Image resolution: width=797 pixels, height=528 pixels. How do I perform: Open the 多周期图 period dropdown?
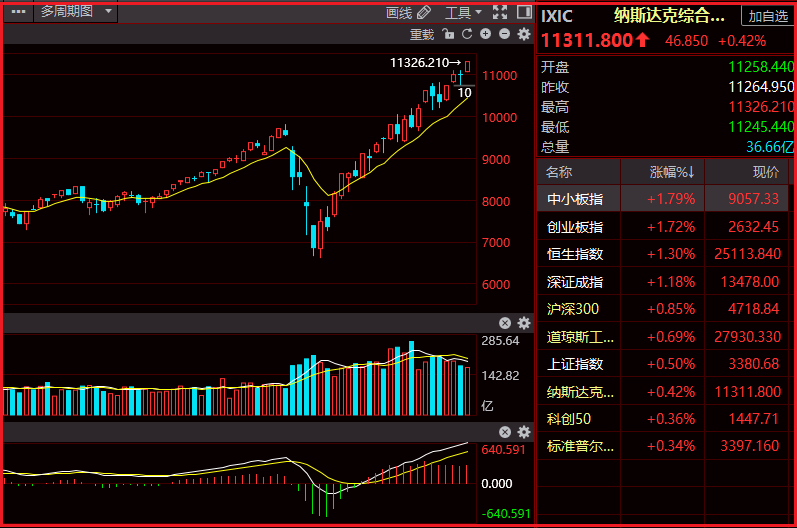(76, 12)
